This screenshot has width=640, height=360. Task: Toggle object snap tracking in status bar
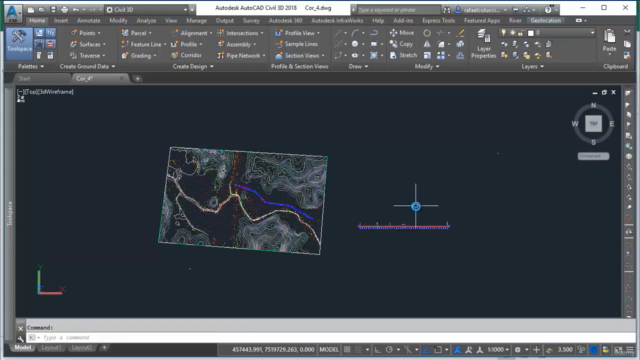pos(426,350)
